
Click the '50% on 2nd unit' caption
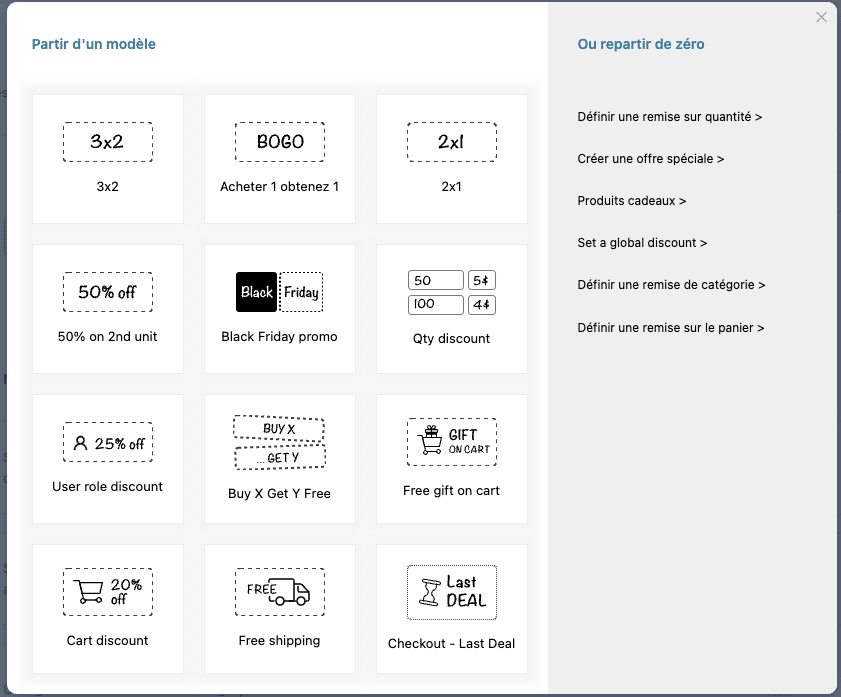coord(107,337)
